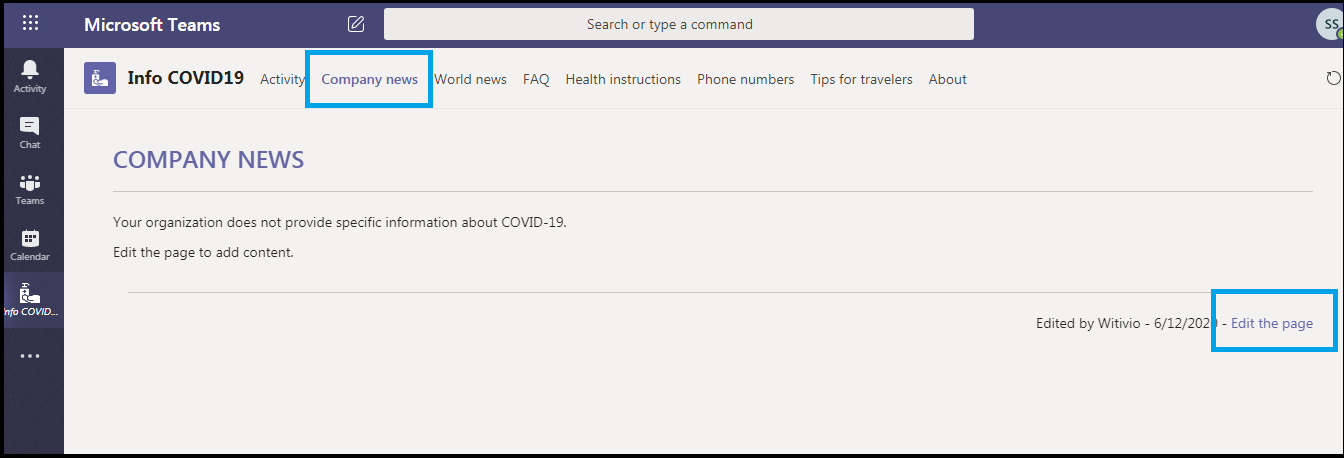Open the Phone numbers tab
Image resolution: width=1344 pixels, height=458 pixels.
(x=746, y=79)
